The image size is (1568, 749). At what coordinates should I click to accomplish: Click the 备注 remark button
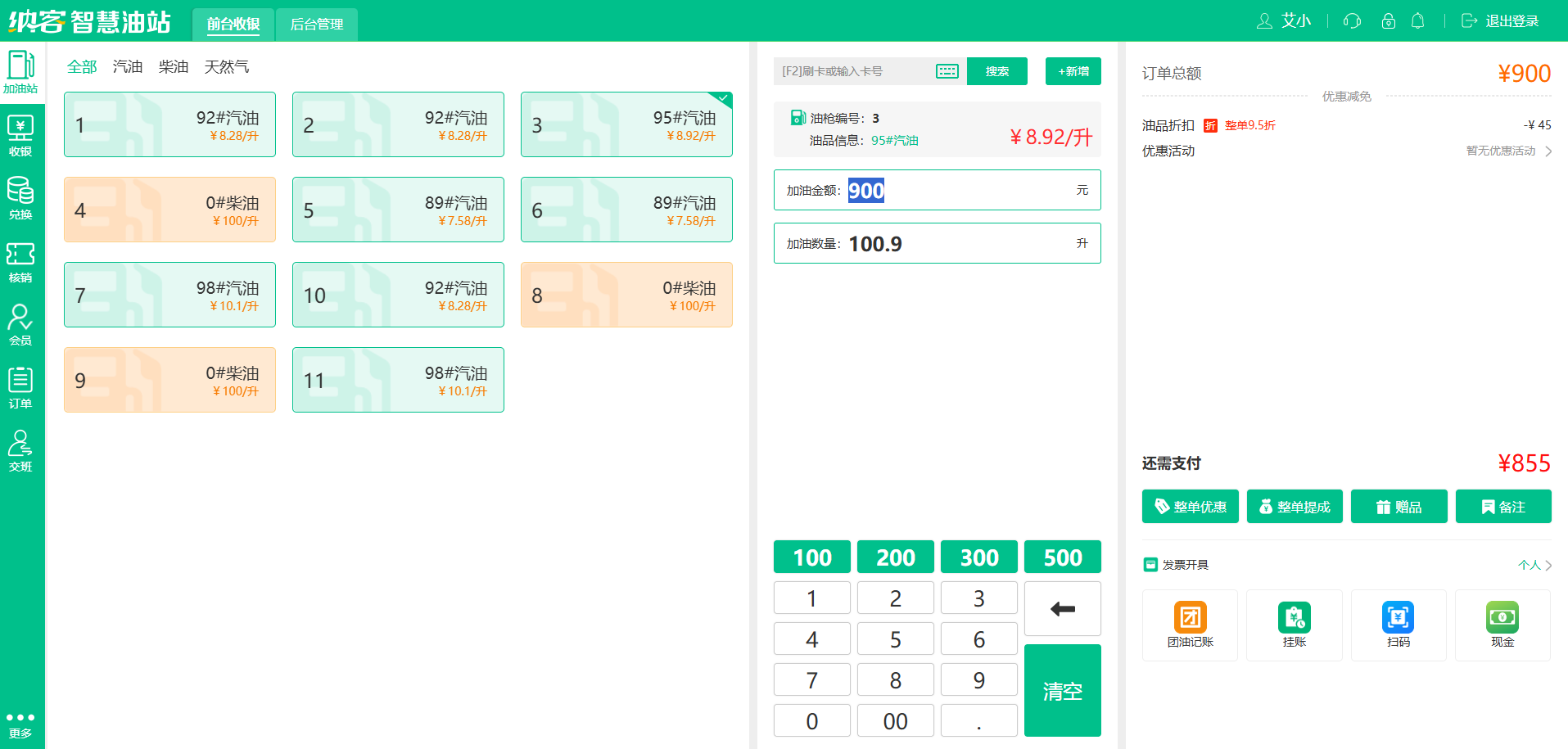coord(1503,506)
